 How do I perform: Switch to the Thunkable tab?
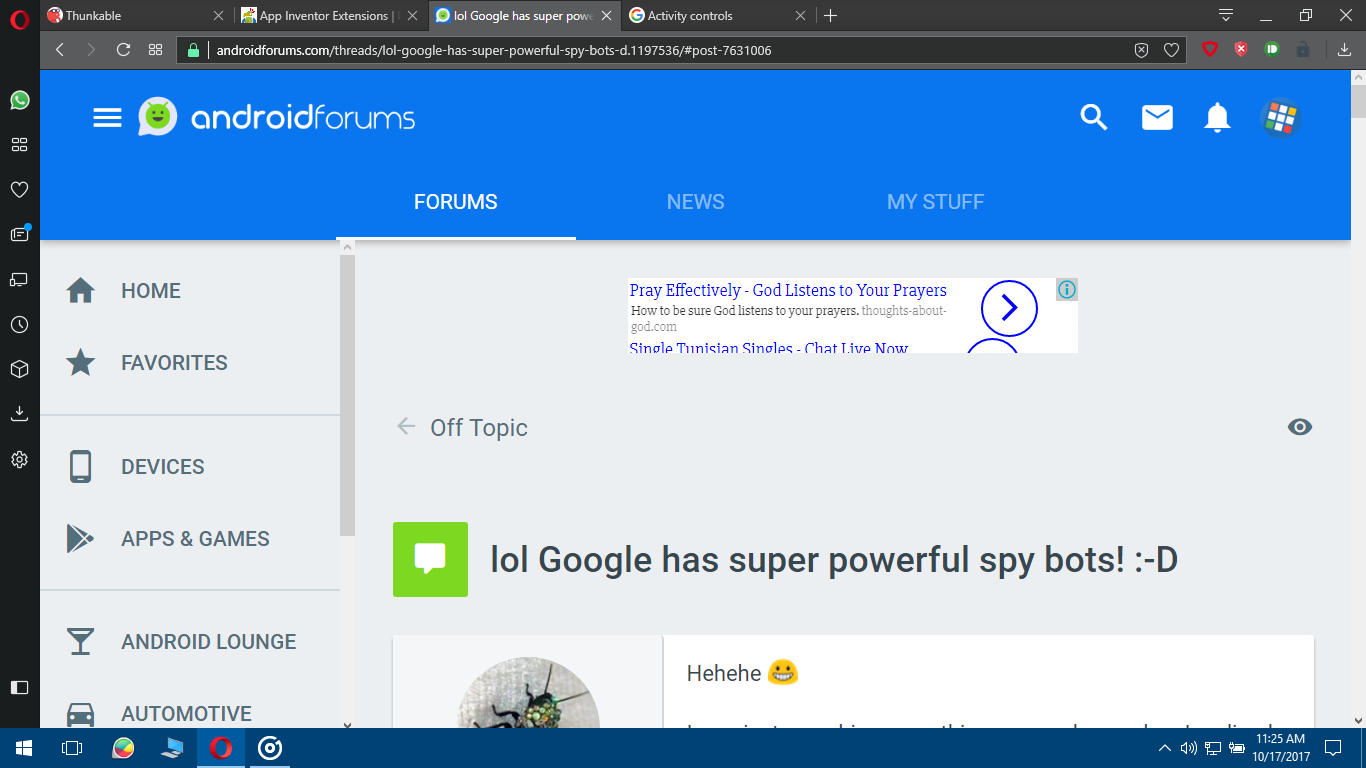click(x=135, y=15)
